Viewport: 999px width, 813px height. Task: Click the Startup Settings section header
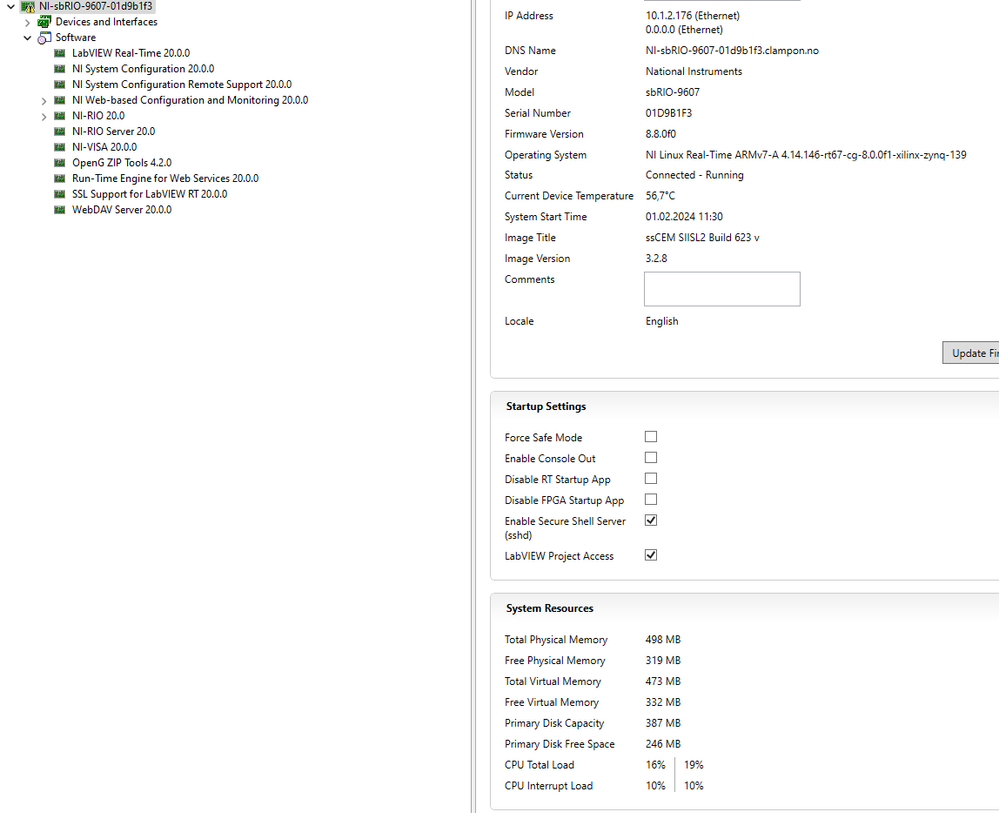pyautogui.click(x=546, y=406)
